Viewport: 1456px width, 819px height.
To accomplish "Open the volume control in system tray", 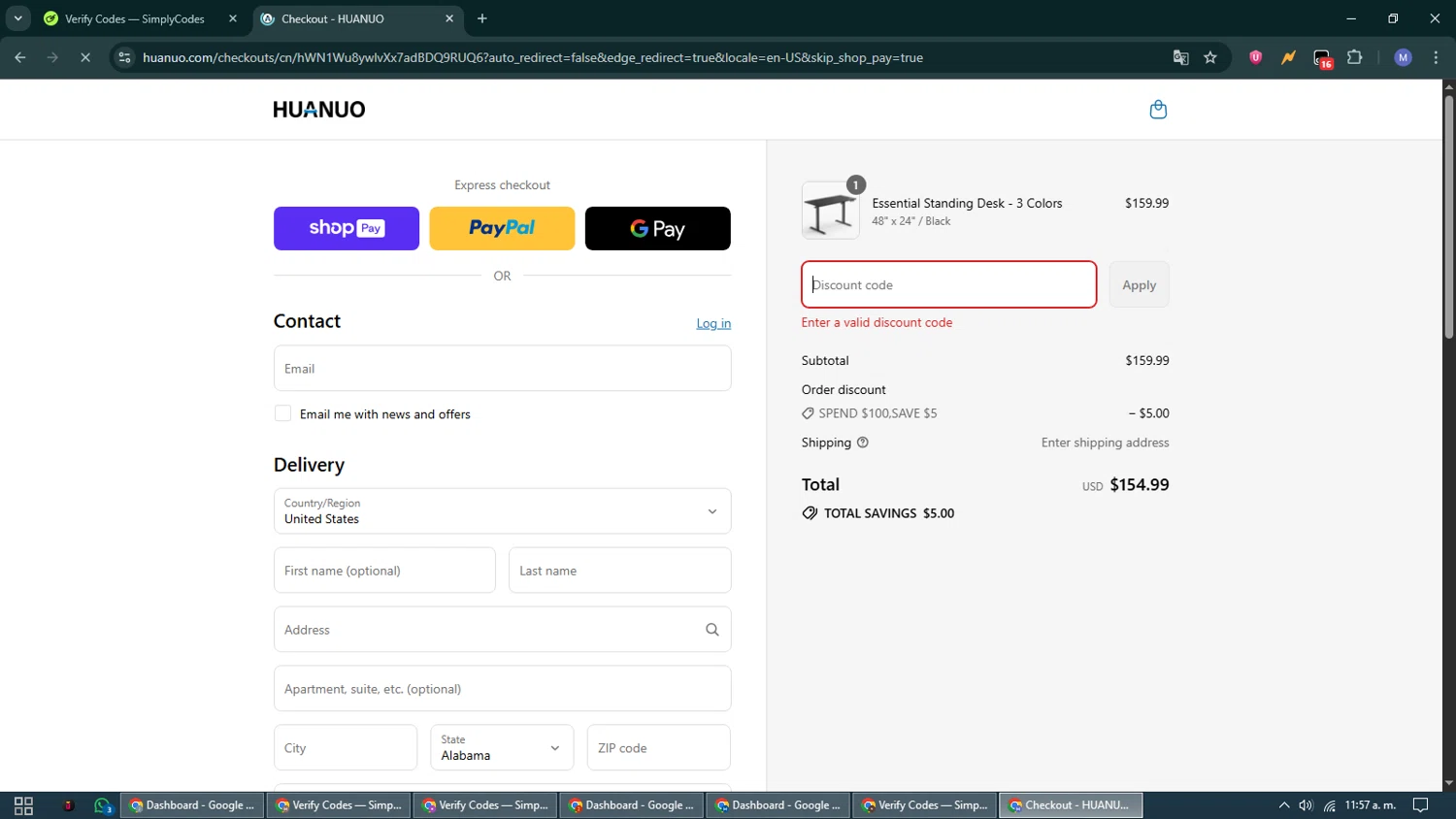I will (x=1306, y=805).
